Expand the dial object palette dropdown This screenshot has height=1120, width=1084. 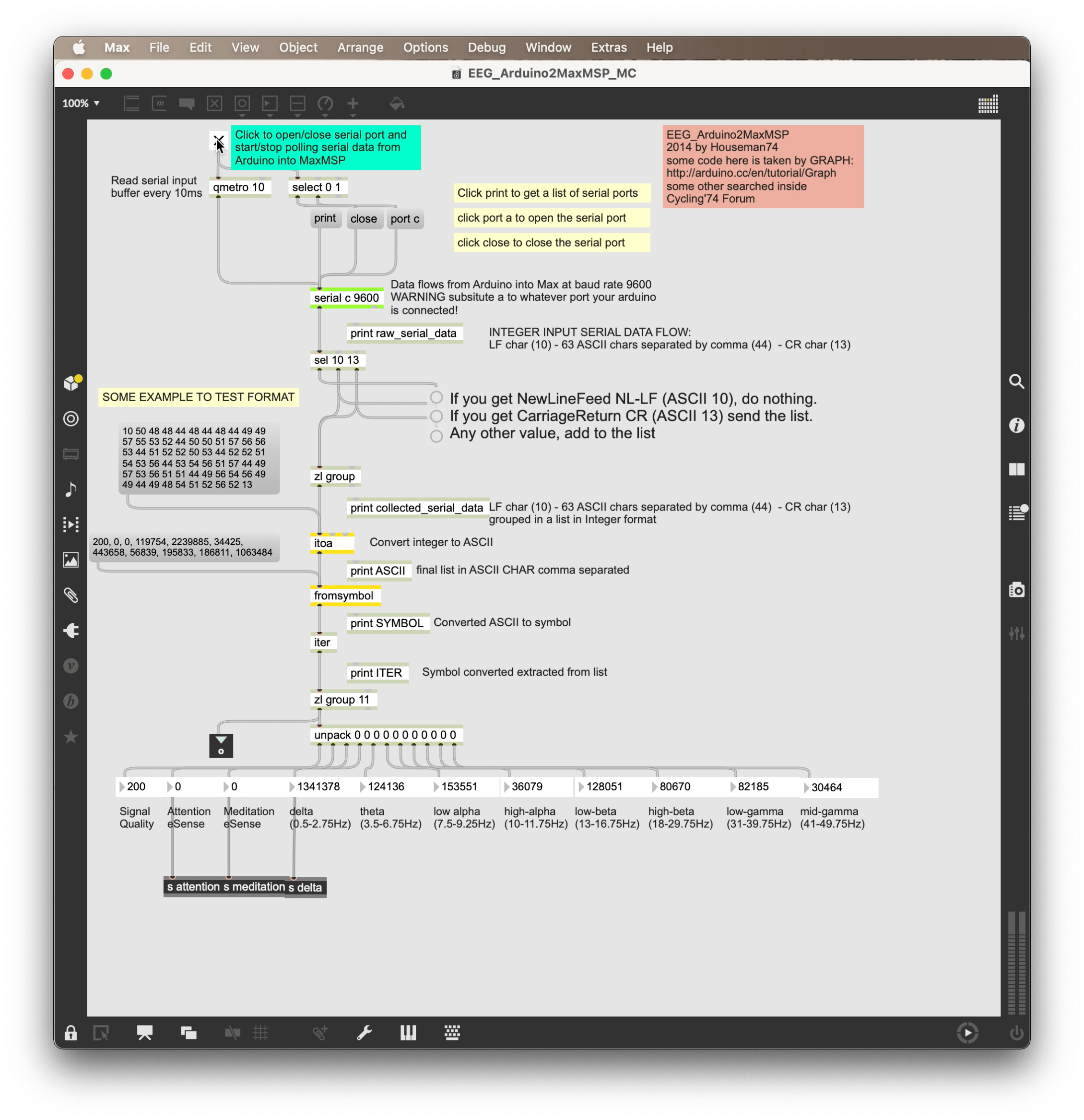click(x=325, y=104)
